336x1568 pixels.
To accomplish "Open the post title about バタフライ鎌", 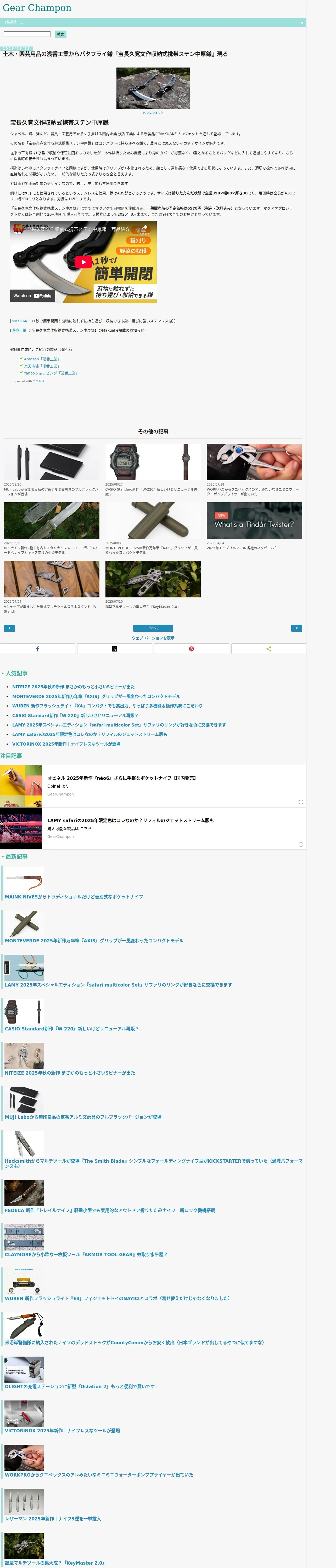I will (115, 54).
